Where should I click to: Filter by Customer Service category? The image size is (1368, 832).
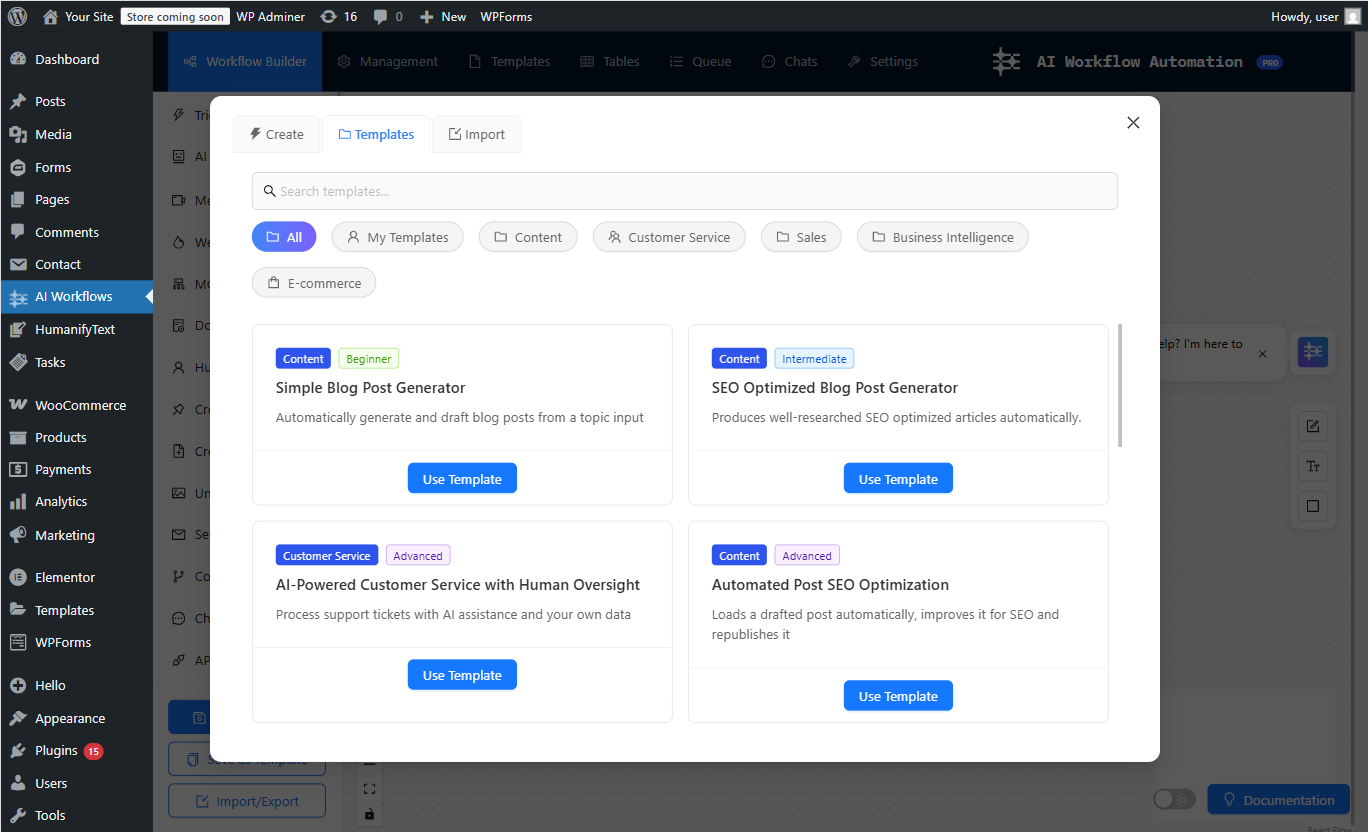pyautogui.click(x=669, y=237)
